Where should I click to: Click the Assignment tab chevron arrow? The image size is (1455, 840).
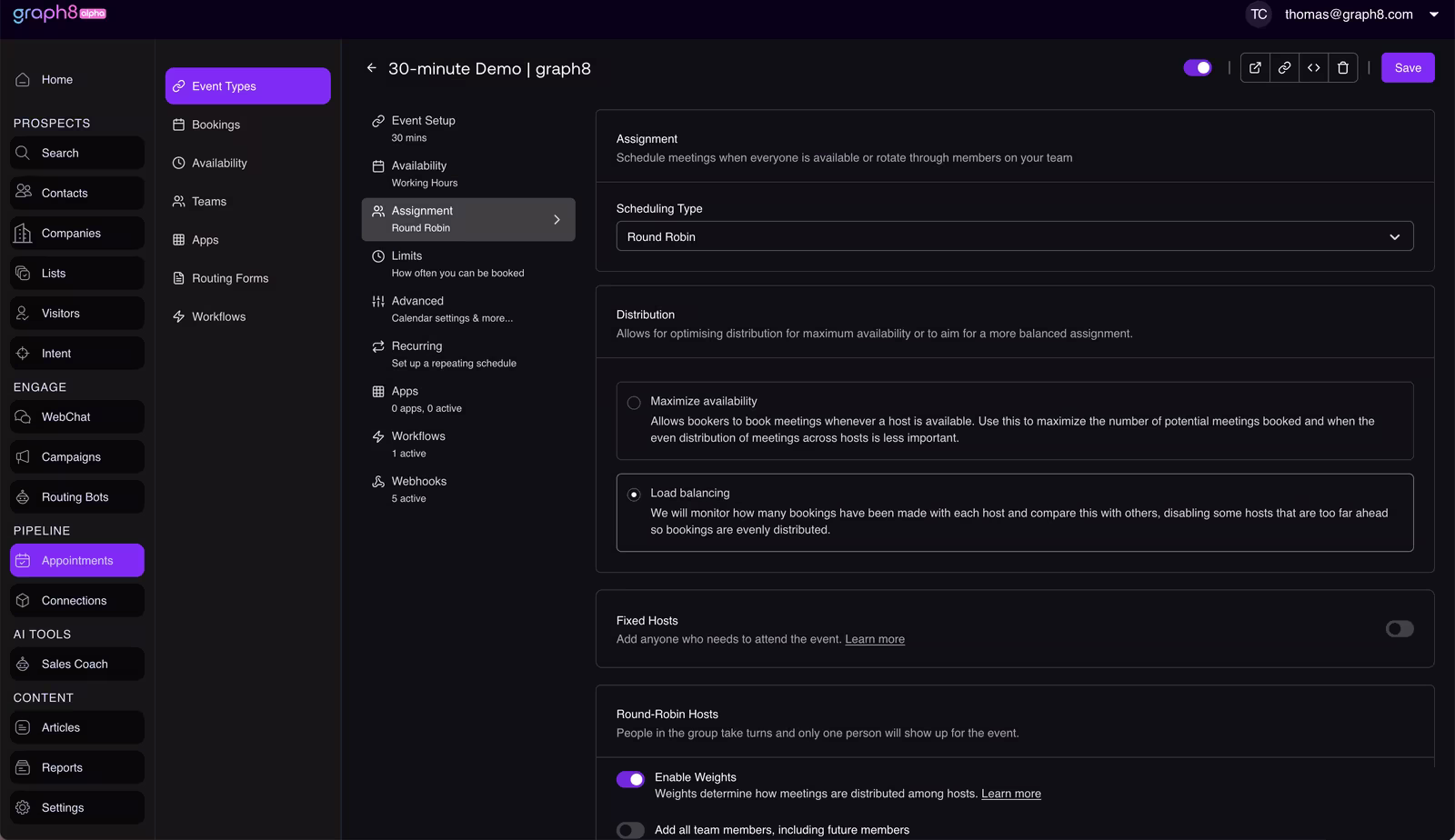557,220
